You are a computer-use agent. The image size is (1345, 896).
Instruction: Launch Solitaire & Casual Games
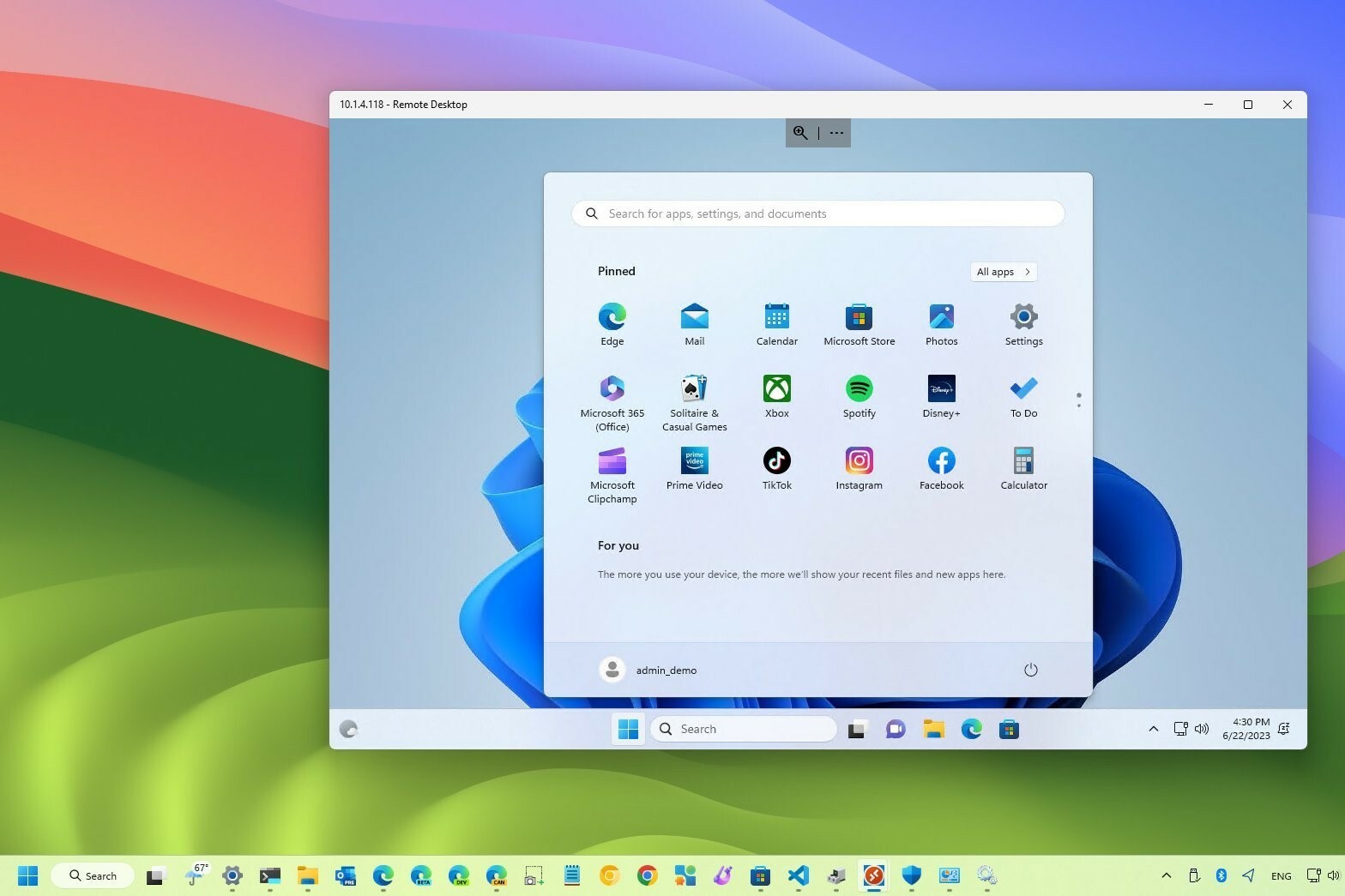click(x=694, y=403)
